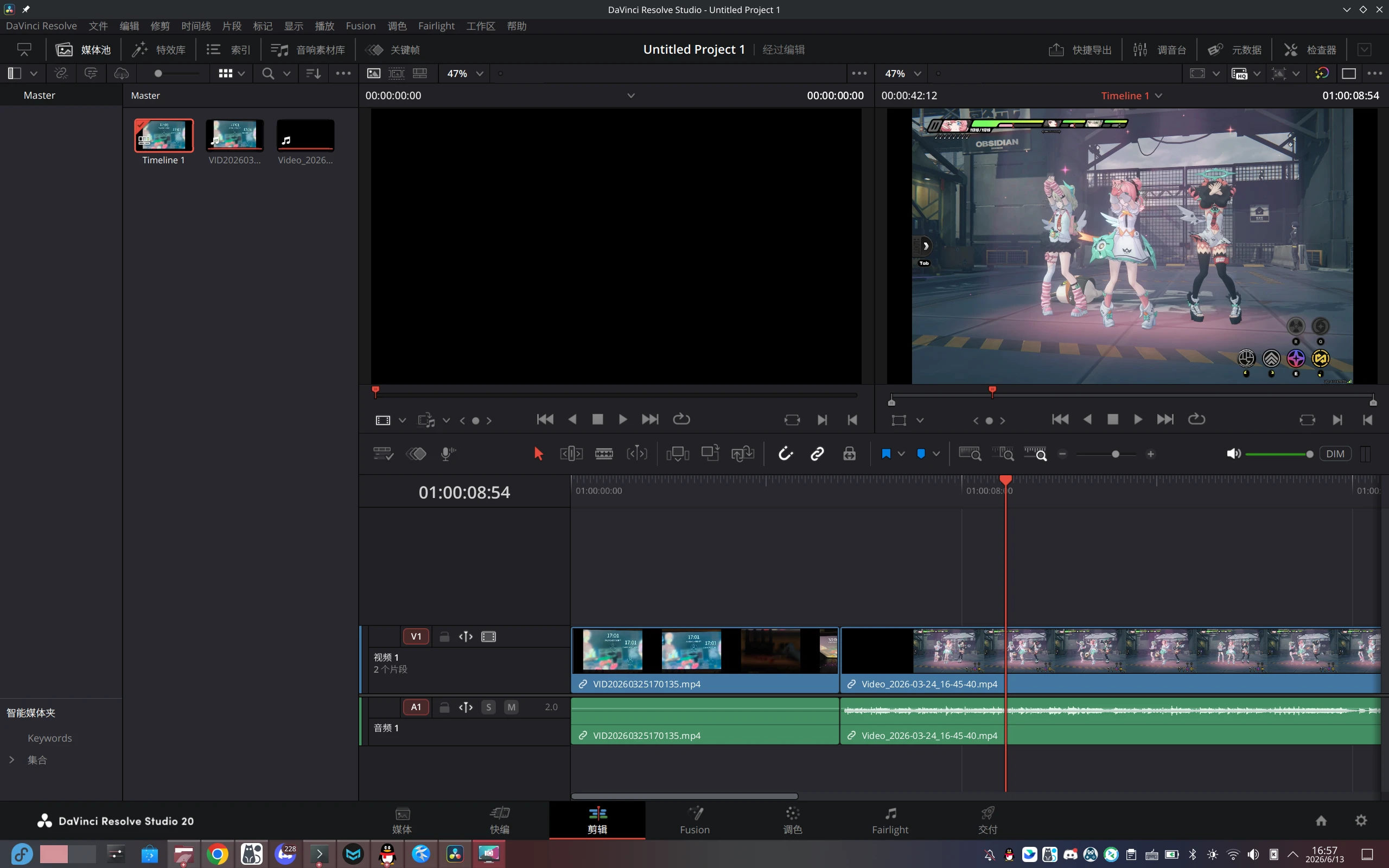Lock the A1 audio track
The width and height of the screenshot is (1389, 868).
point(444,707)
